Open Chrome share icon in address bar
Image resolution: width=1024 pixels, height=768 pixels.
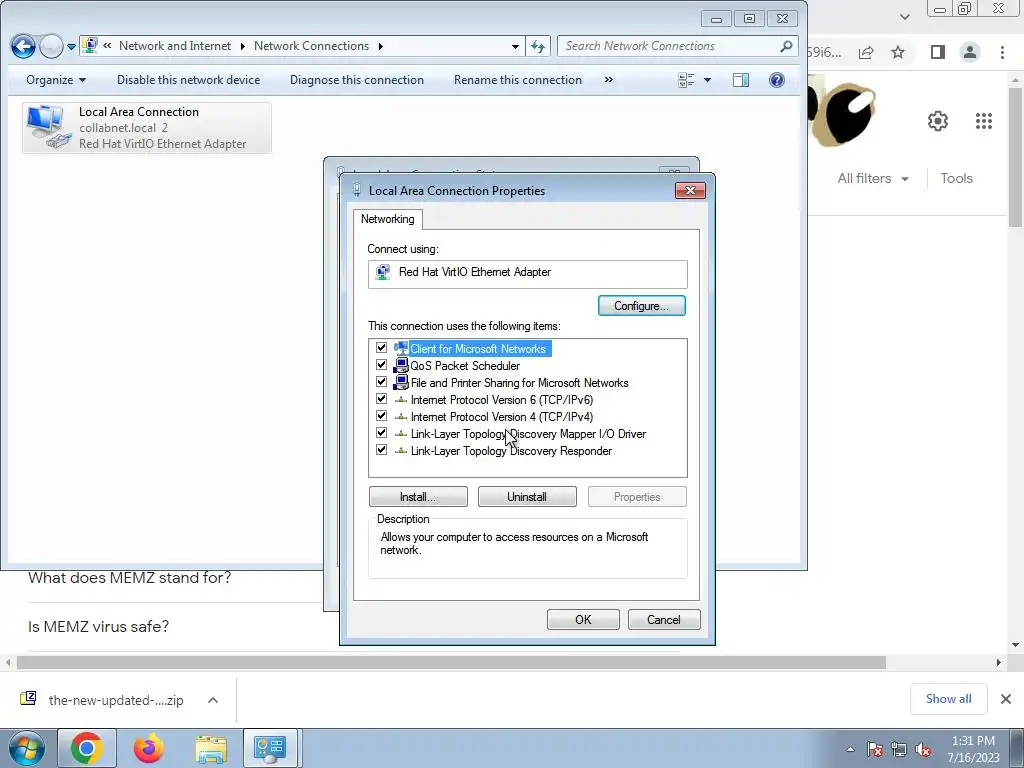pyautogui.click(x=866, y=52)
